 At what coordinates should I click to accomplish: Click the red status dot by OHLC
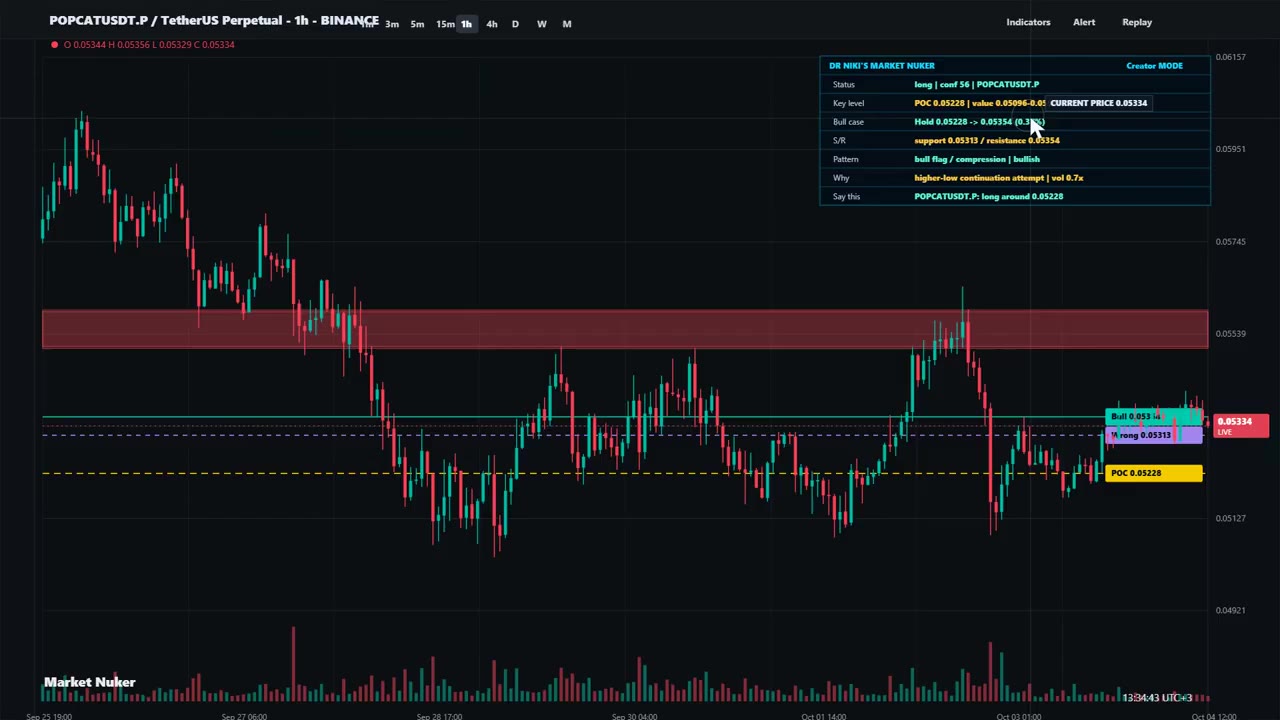click(x=54, y=44)
